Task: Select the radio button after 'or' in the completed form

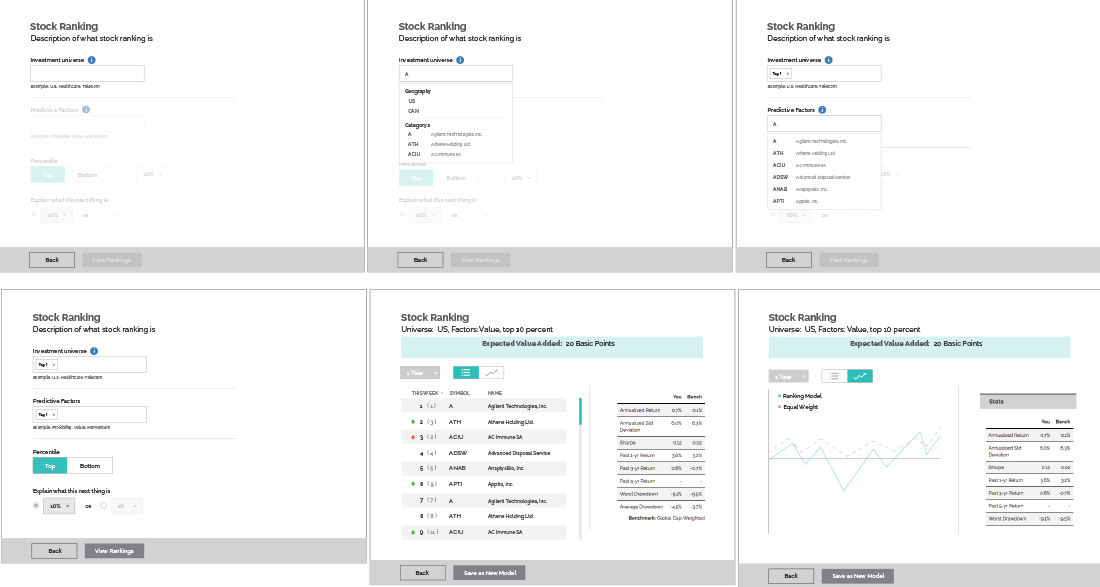Action: (104, 506)
